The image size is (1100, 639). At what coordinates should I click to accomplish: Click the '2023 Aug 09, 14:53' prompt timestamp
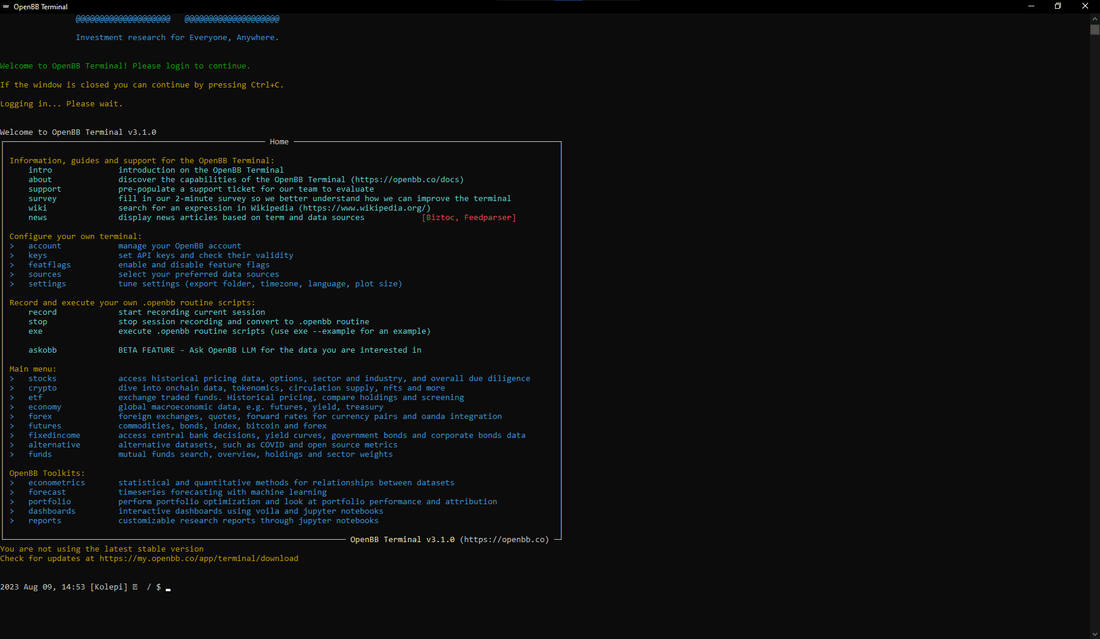pyautogui.click(x=43, y=587)
